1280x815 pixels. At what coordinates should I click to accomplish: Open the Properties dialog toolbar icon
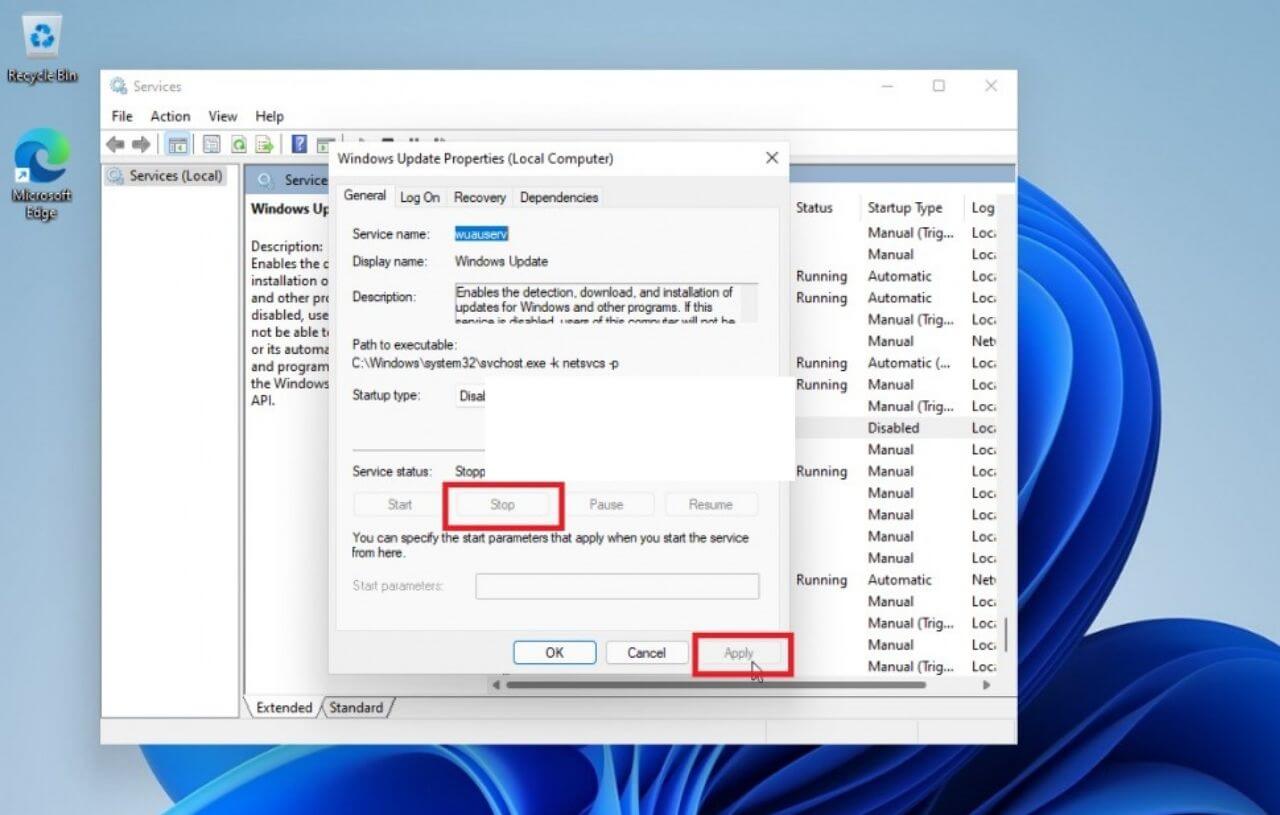pyautogui.click(x=211, y=144)
